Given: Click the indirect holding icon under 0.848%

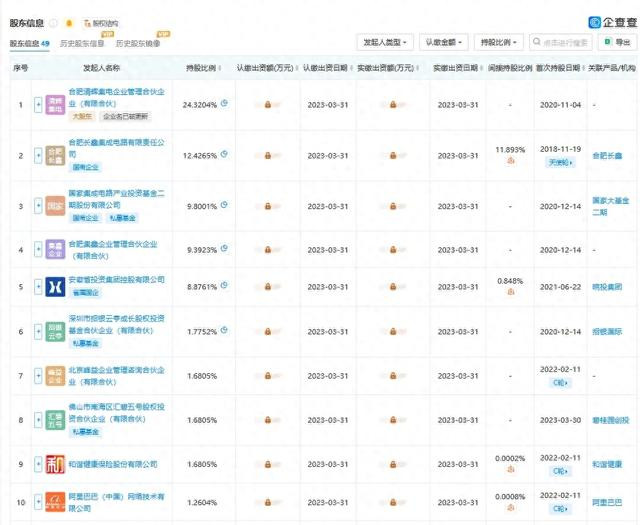Looking at the screenshot, I should click(510, 292).
